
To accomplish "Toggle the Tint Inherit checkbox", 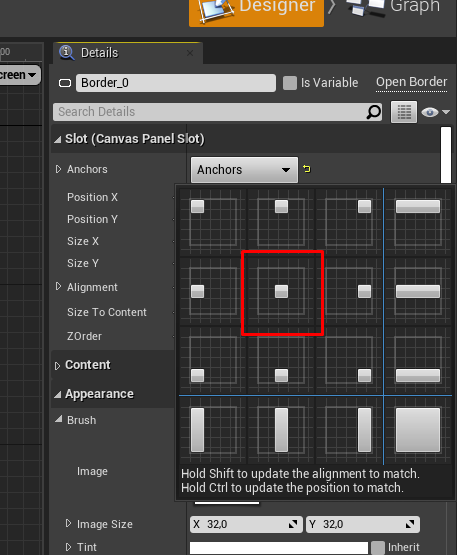I will 378,548.
